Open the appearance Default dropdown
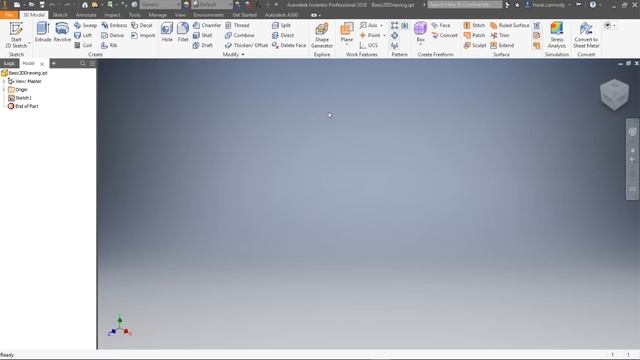Viewport: 640px width, 360px height. [x=212, y=4]
